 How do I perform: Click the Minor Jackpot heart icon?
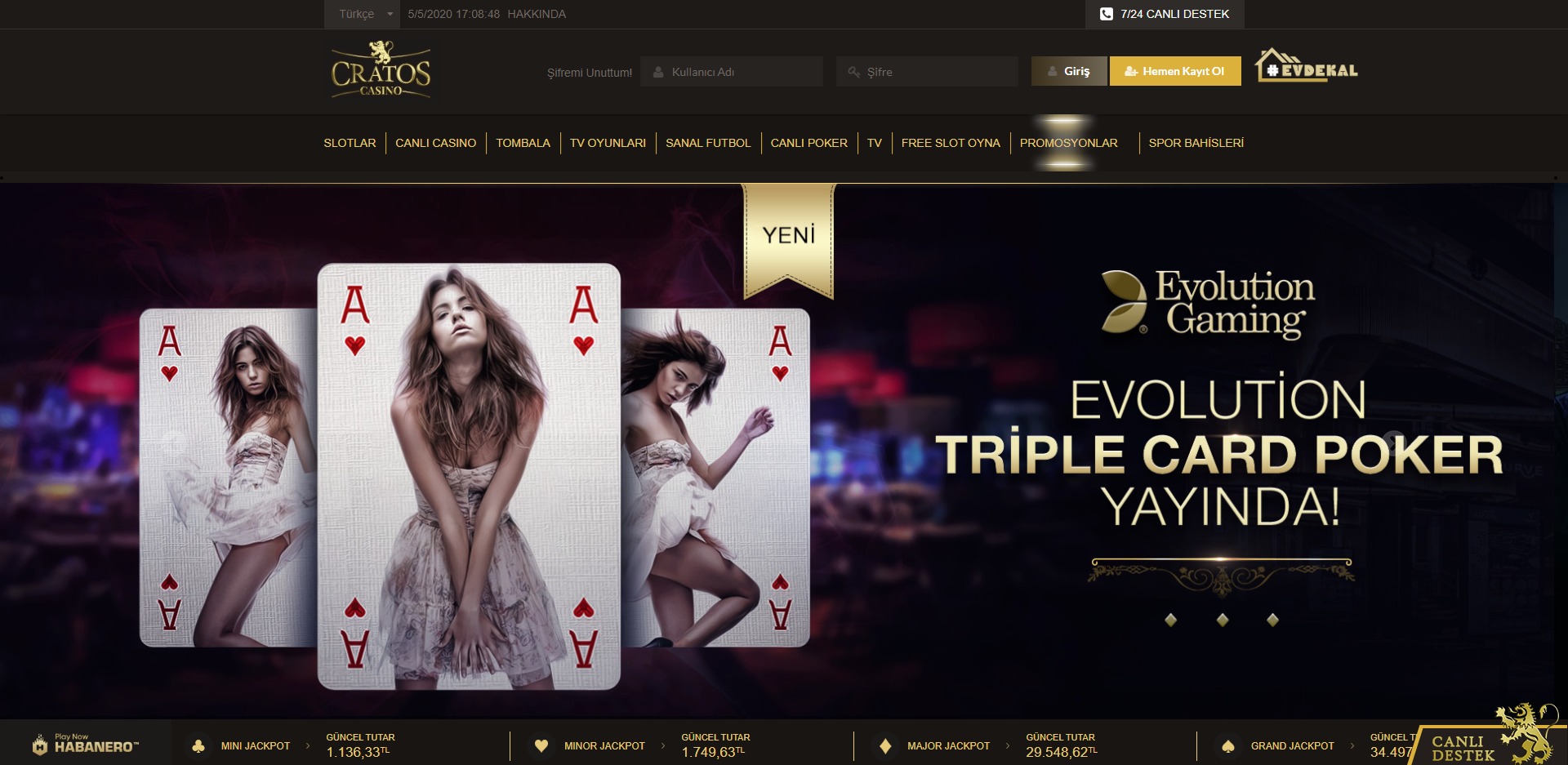pos(541,746)
